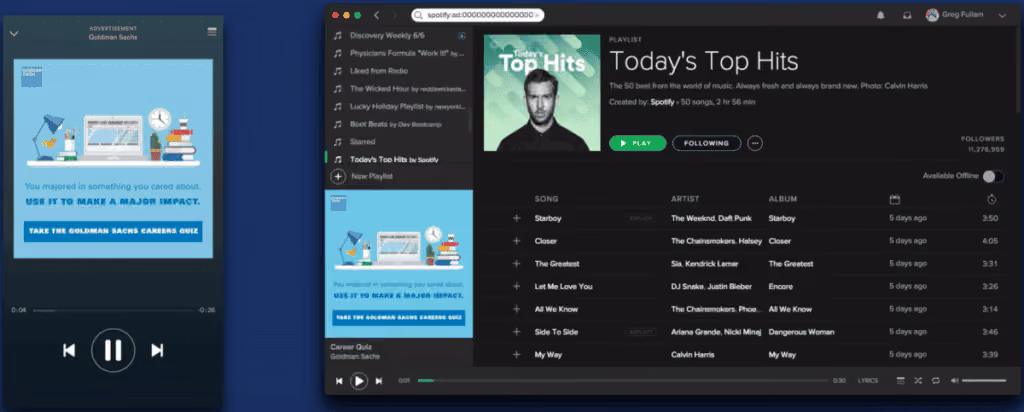Open the headphones devices icon
The width and height of the screenshot is (1024, 412).
pyautogui.click(x=907, y=16)
